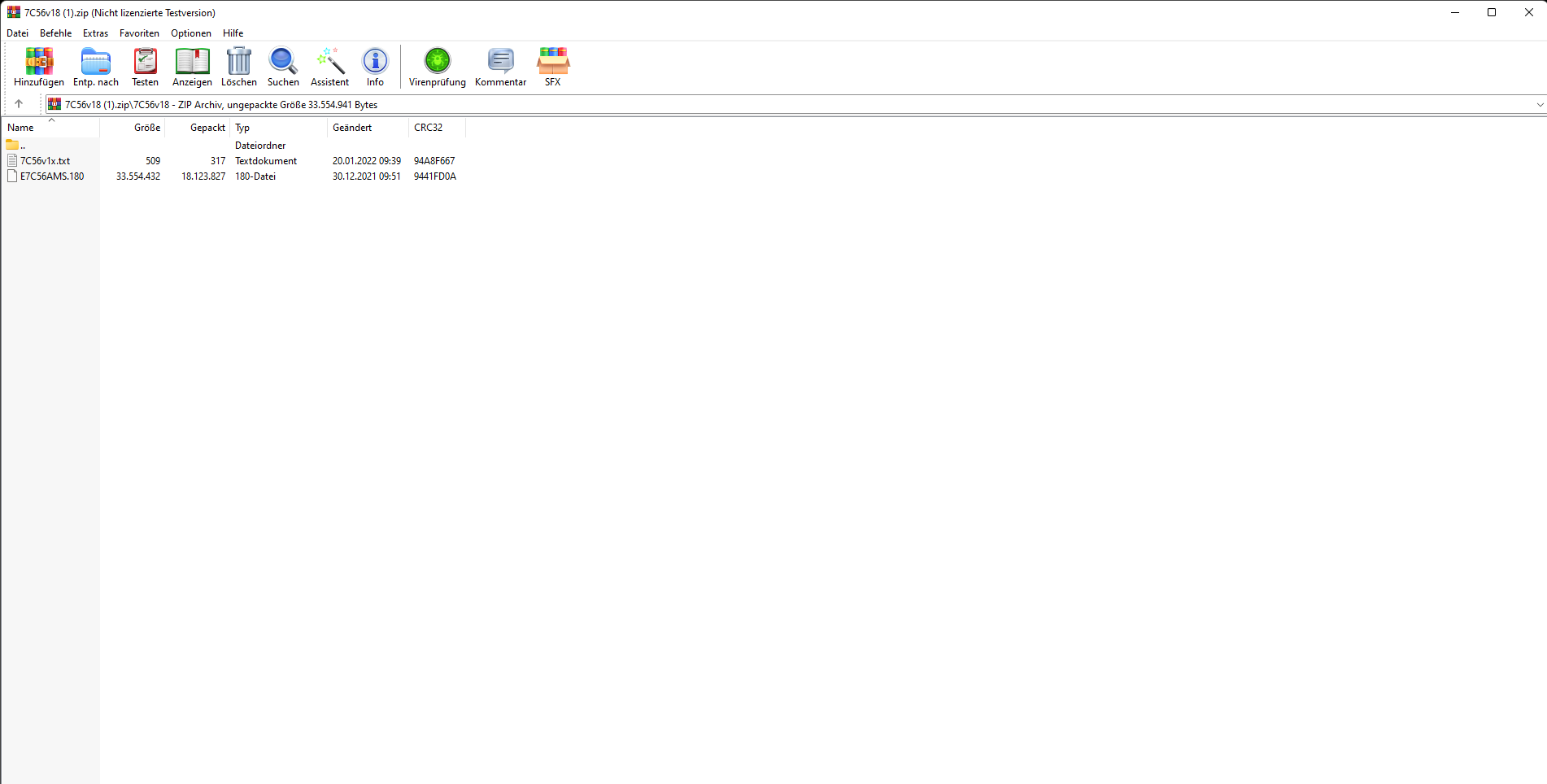Sort files by the CRC32 column
Viewport: 1547px width, 784px height.
click(429, 128)
